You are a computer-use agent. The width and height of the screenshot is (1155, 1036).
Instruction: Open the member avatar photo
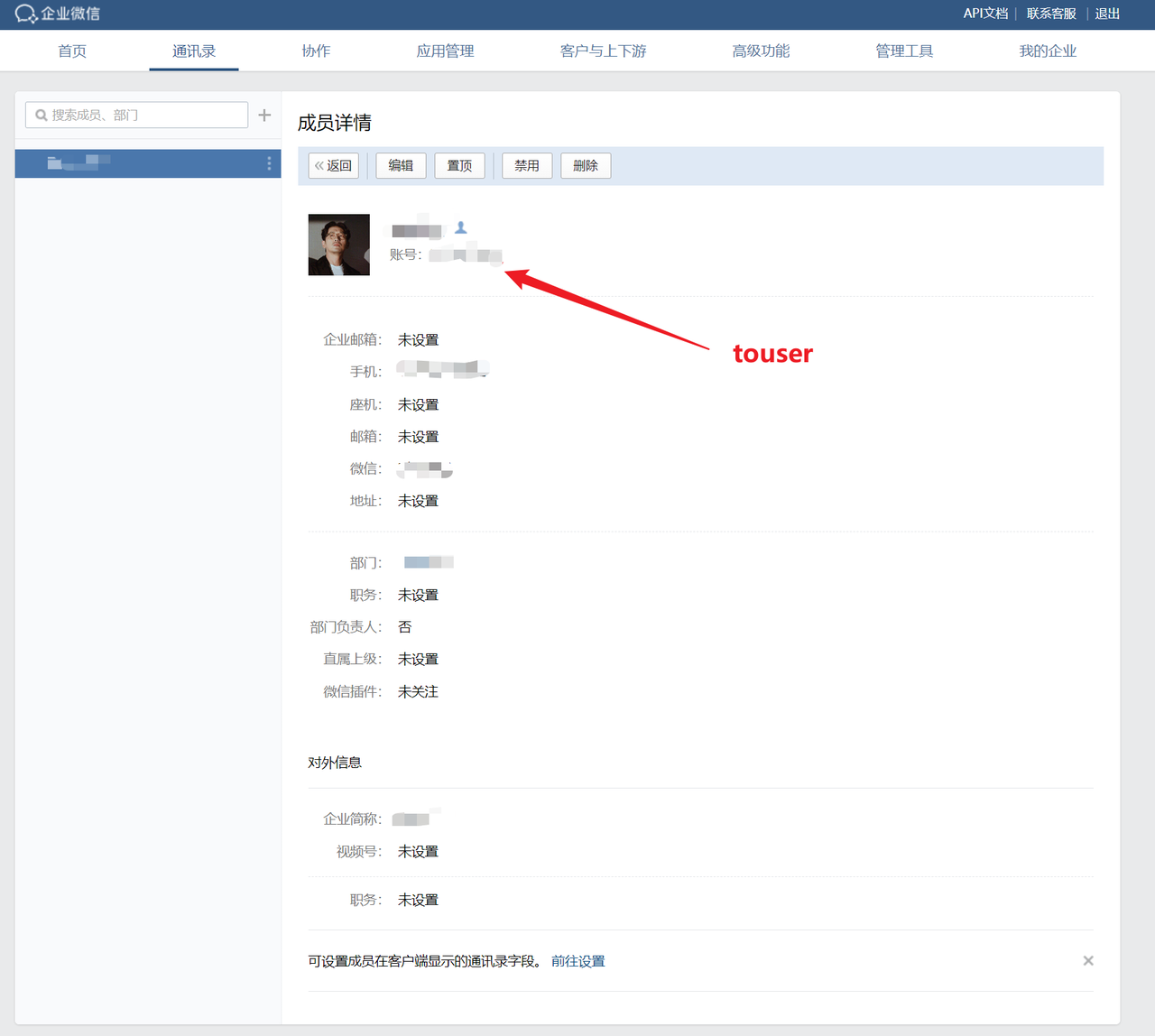point(339,245)
